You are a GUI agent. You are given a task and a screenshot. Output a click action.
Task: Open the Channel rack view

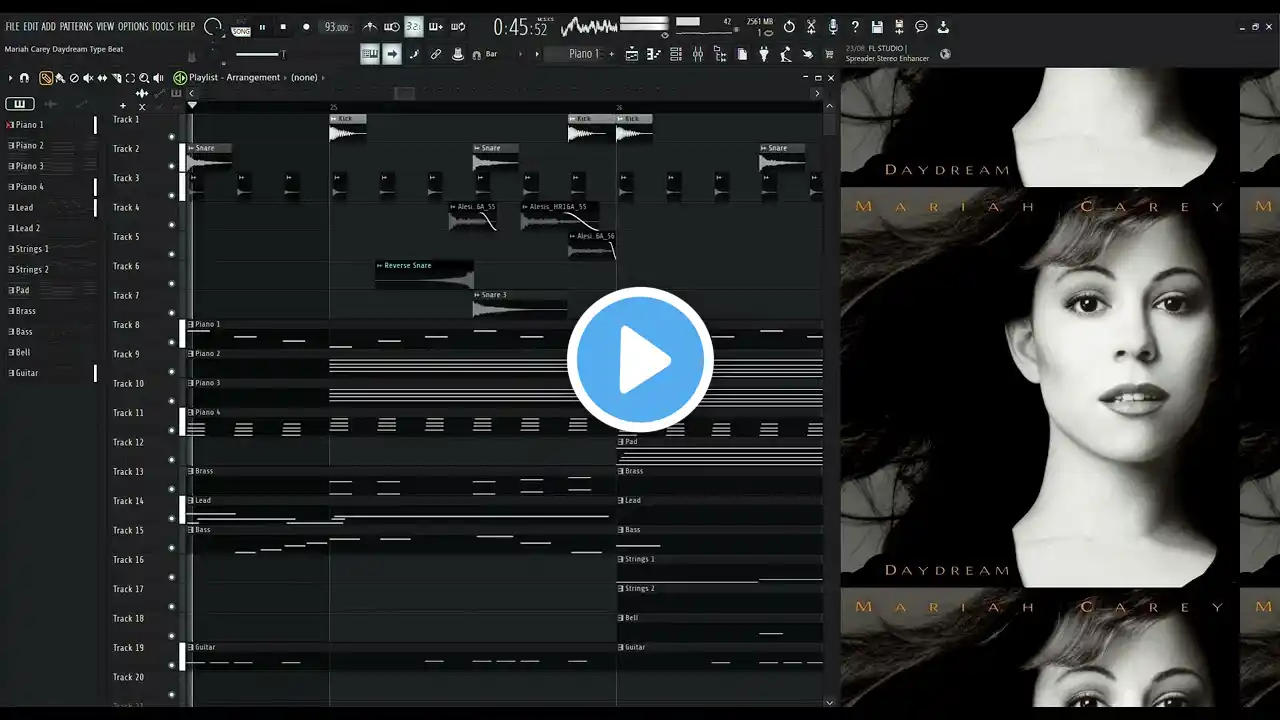click(675, 54)
